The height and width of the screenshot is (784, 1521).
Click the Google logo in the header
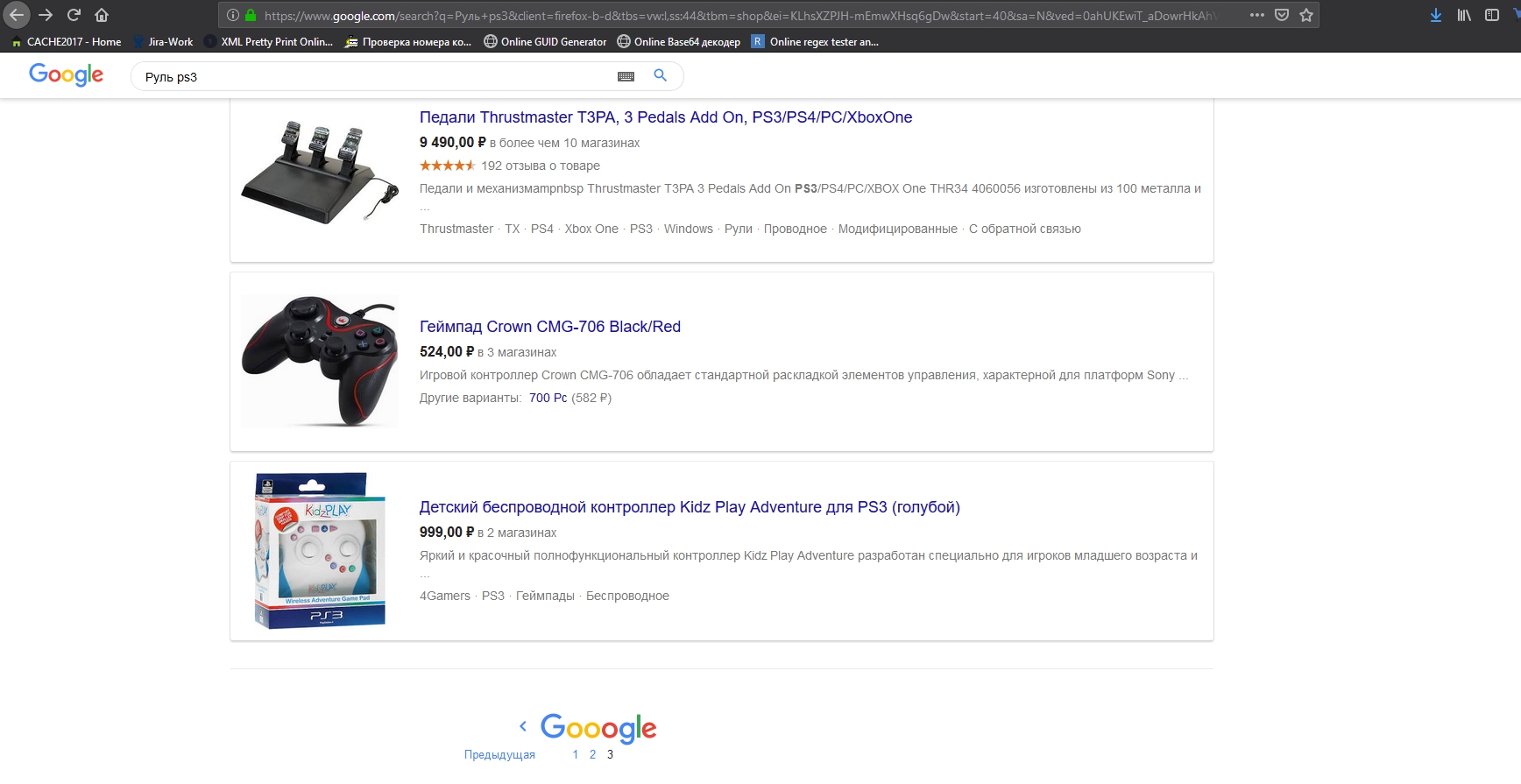click(x=67, y=74)
